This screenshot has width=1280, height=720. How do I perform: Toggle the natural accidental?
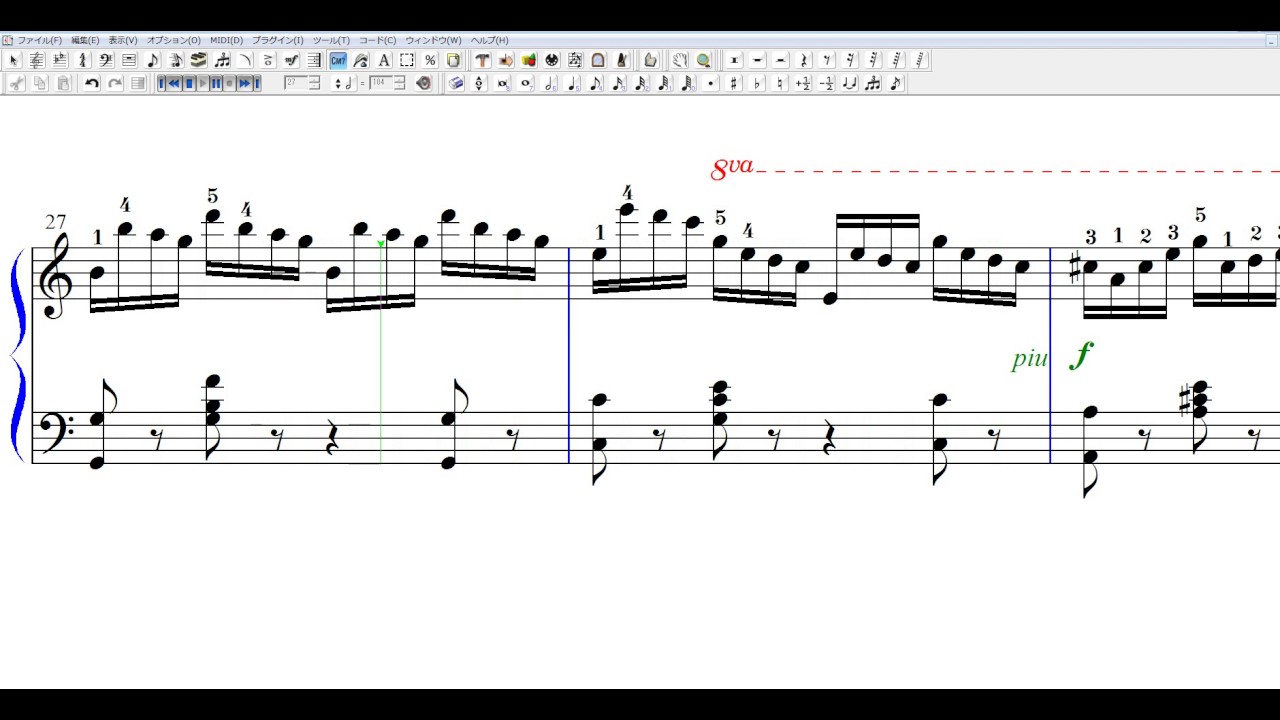coord(781,83)
